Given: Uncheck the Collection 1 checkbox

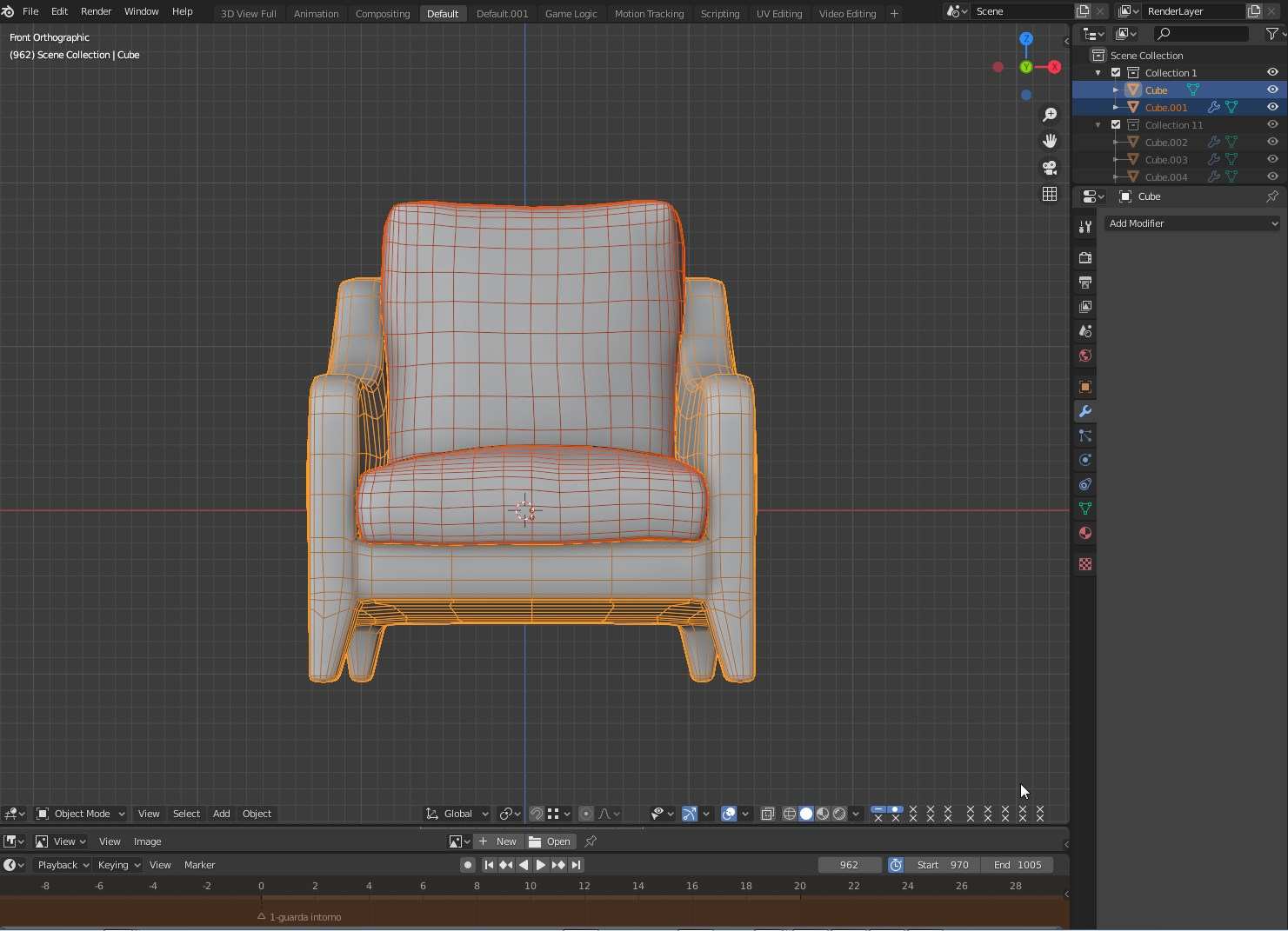Looking at the screenshot, I should tap(1116, 73).
